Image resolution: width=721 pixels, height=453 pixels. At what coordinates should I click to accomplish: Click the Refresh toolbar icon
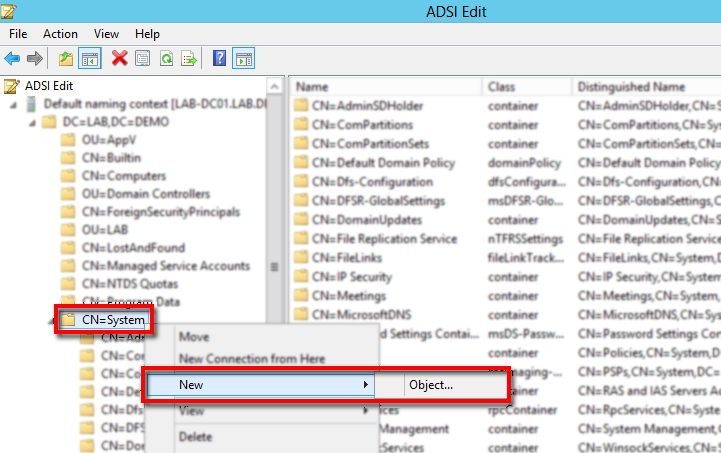tap(166, 59)
